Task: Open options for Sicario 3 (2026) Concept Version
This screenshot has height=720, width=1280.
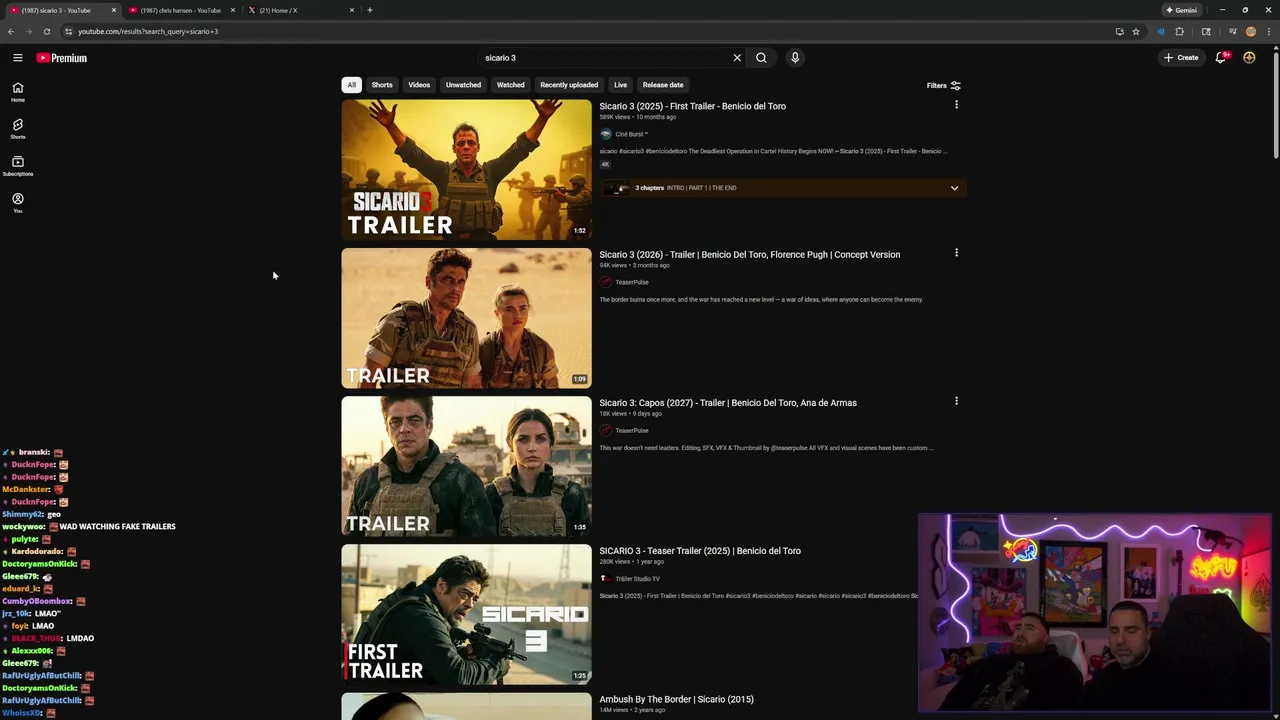Action: pyautogui.click(x=956, y=253)
